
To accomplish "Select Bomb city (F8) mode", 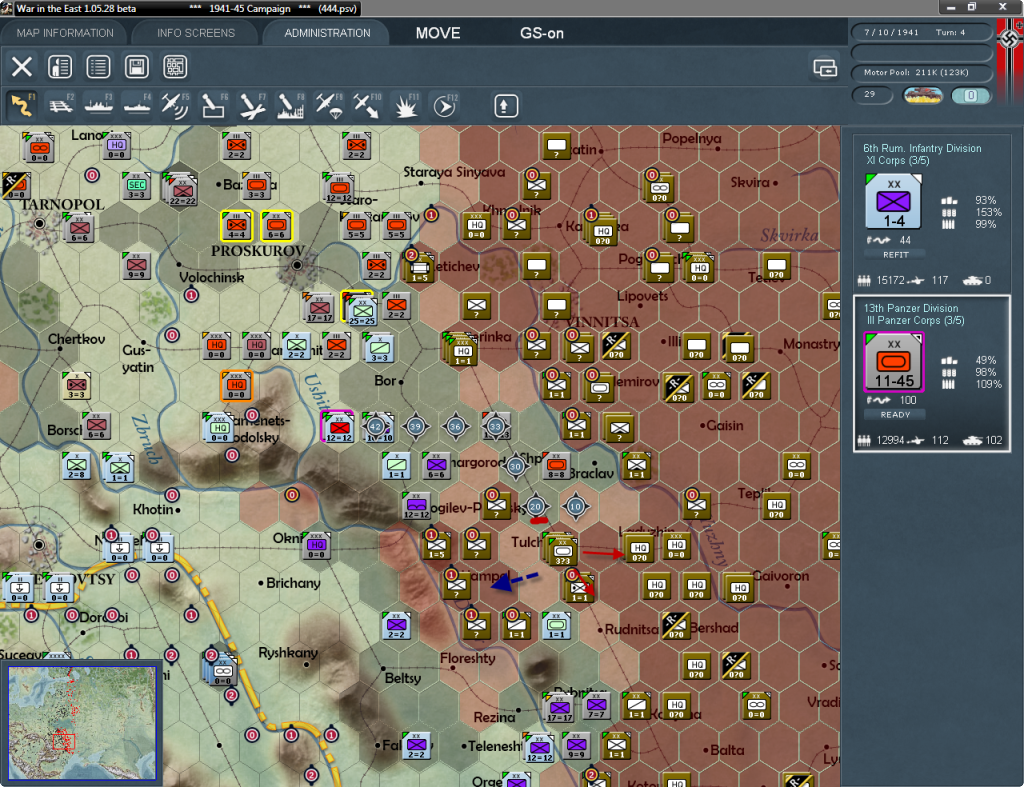I will tap(290, 105).
